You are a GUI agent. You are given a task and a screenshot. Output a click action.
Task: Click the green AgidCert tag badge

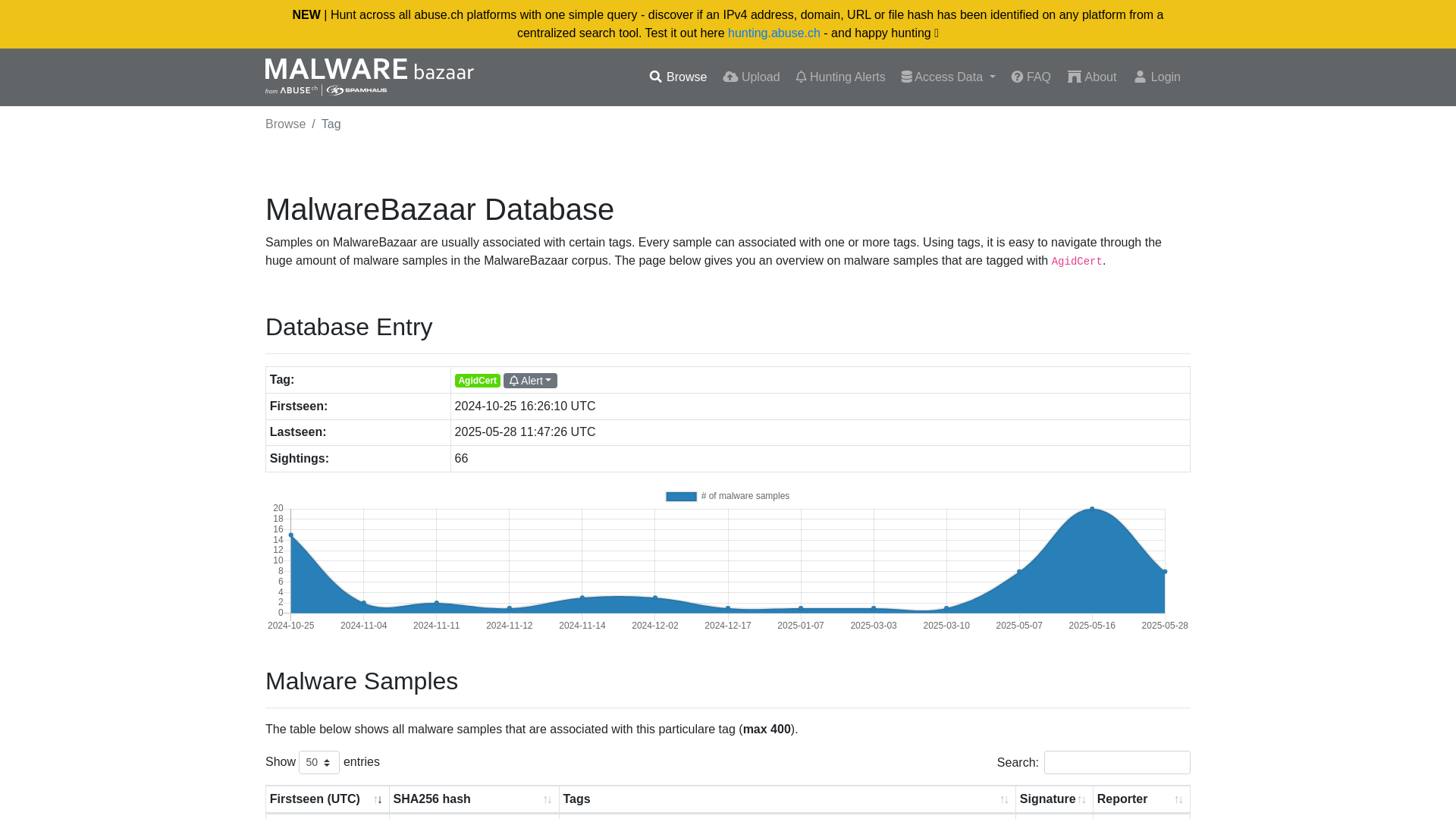[x=477, y=381]
